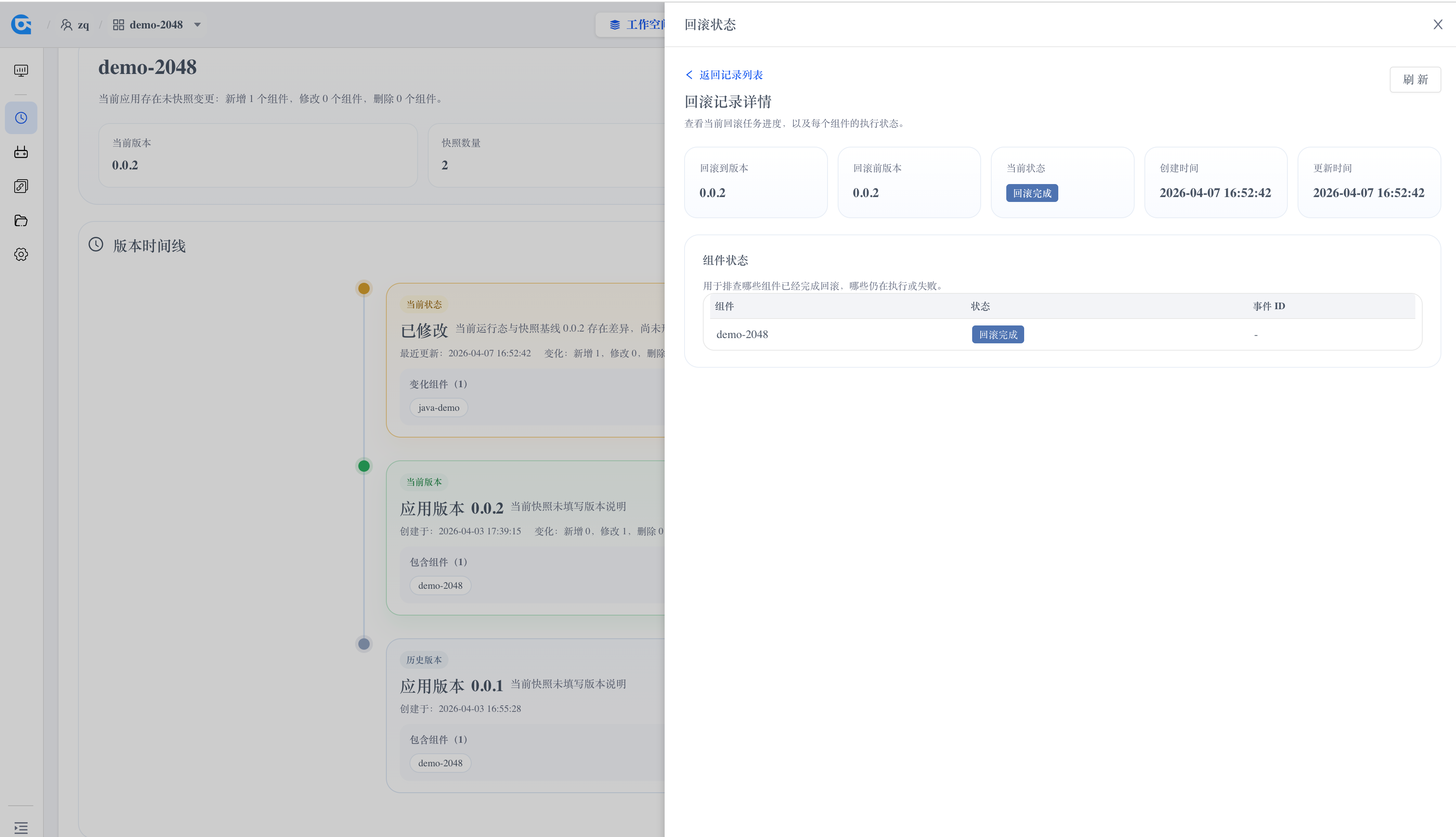Viewport: 1456px width, 837px height.
Task: Click the yellow current-state timeline marker
Action: point(364,288)
